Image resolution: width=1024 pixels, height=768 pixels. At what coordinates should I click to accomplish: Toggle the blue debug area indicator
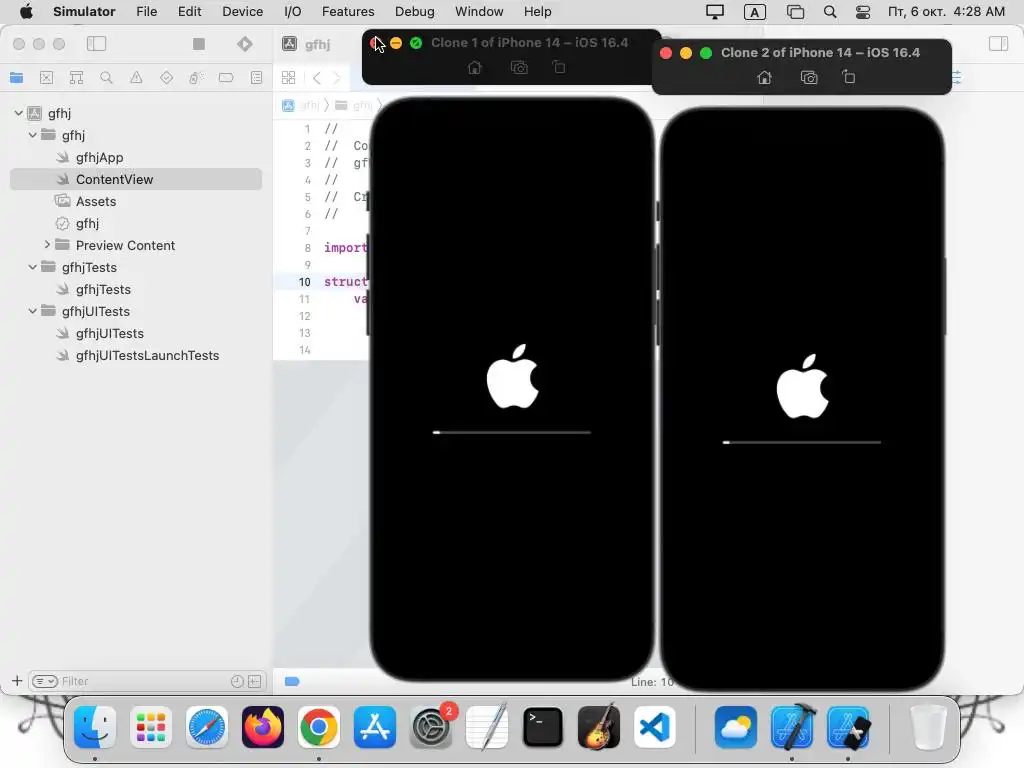pyautogui.click(x=292, y=681)
